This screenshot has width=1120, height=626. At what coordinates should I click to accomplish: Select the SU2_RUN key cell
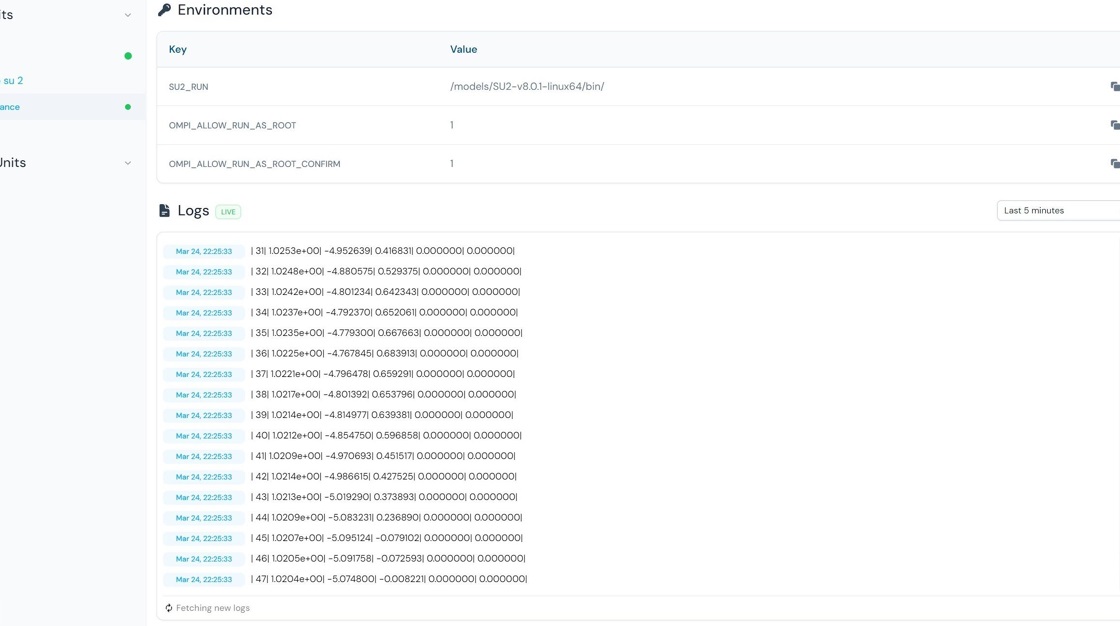click(189, 87)
